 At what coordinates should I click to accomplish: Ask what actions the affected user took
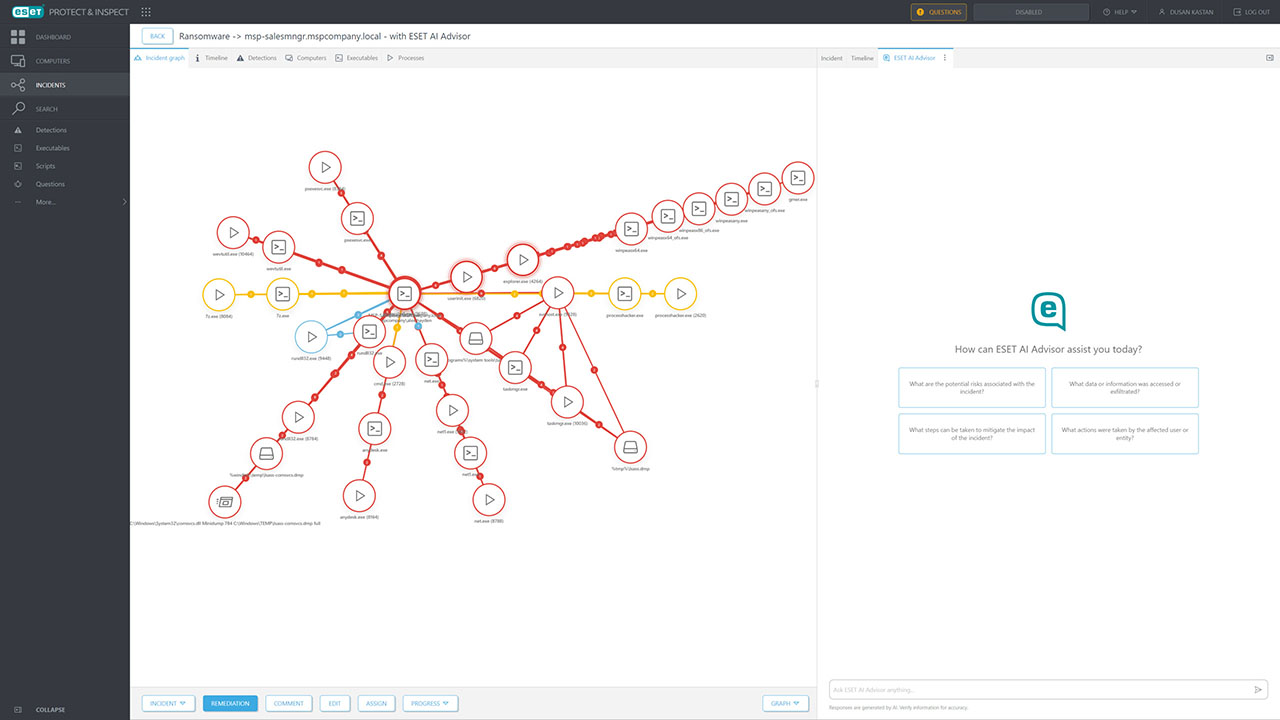(x=1125, y=434)
